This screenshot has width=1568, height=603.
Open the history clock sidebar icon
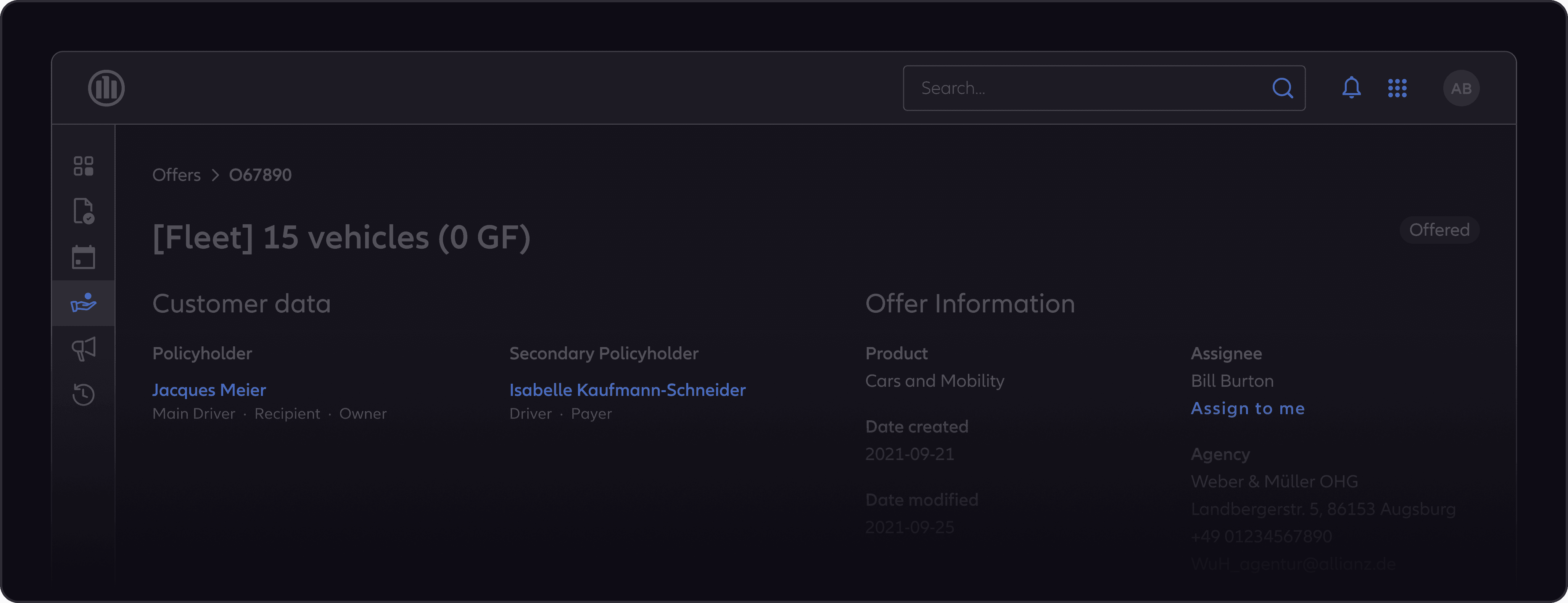84,394
